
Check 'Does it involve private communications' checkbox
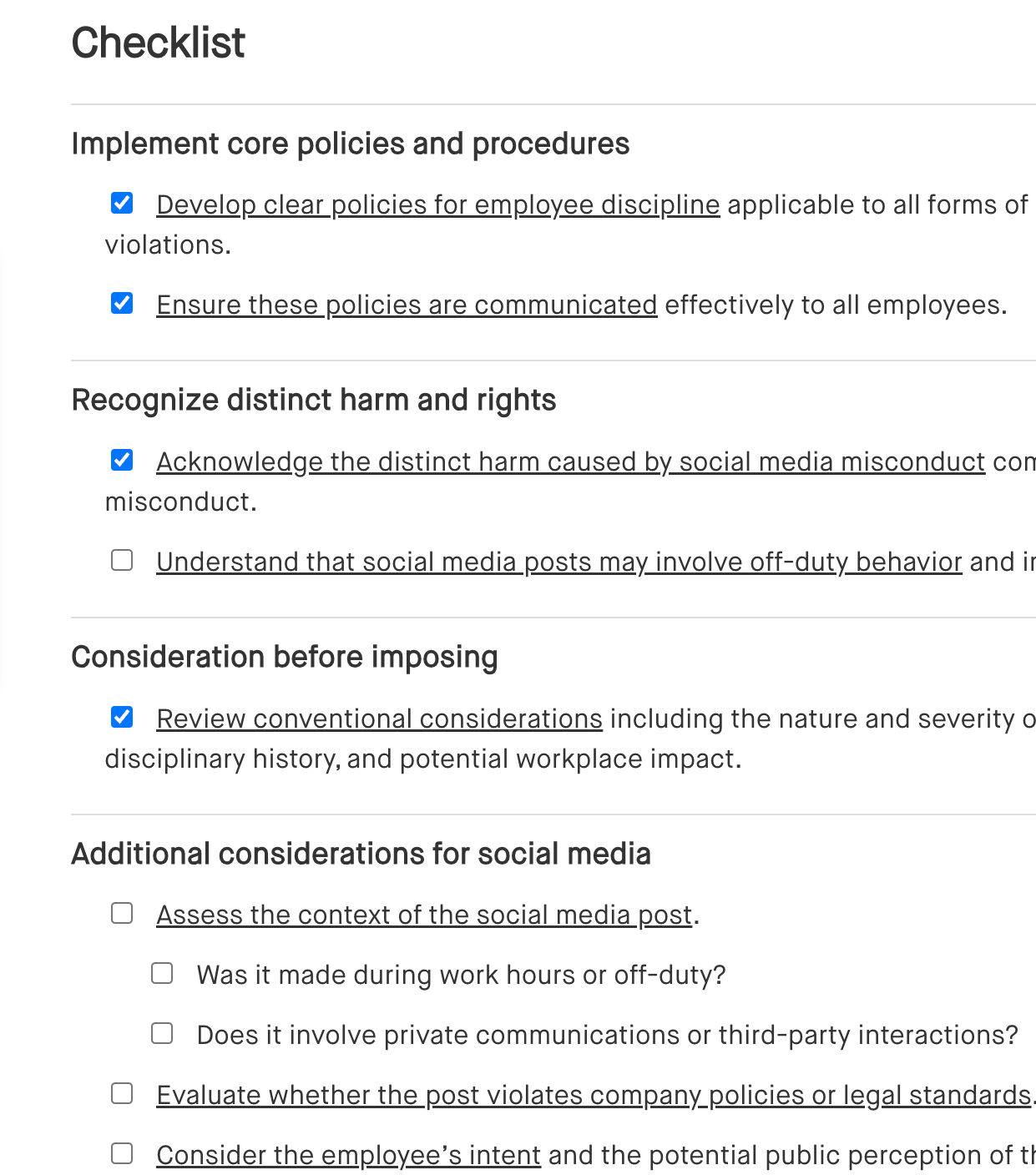(162, 1034)
